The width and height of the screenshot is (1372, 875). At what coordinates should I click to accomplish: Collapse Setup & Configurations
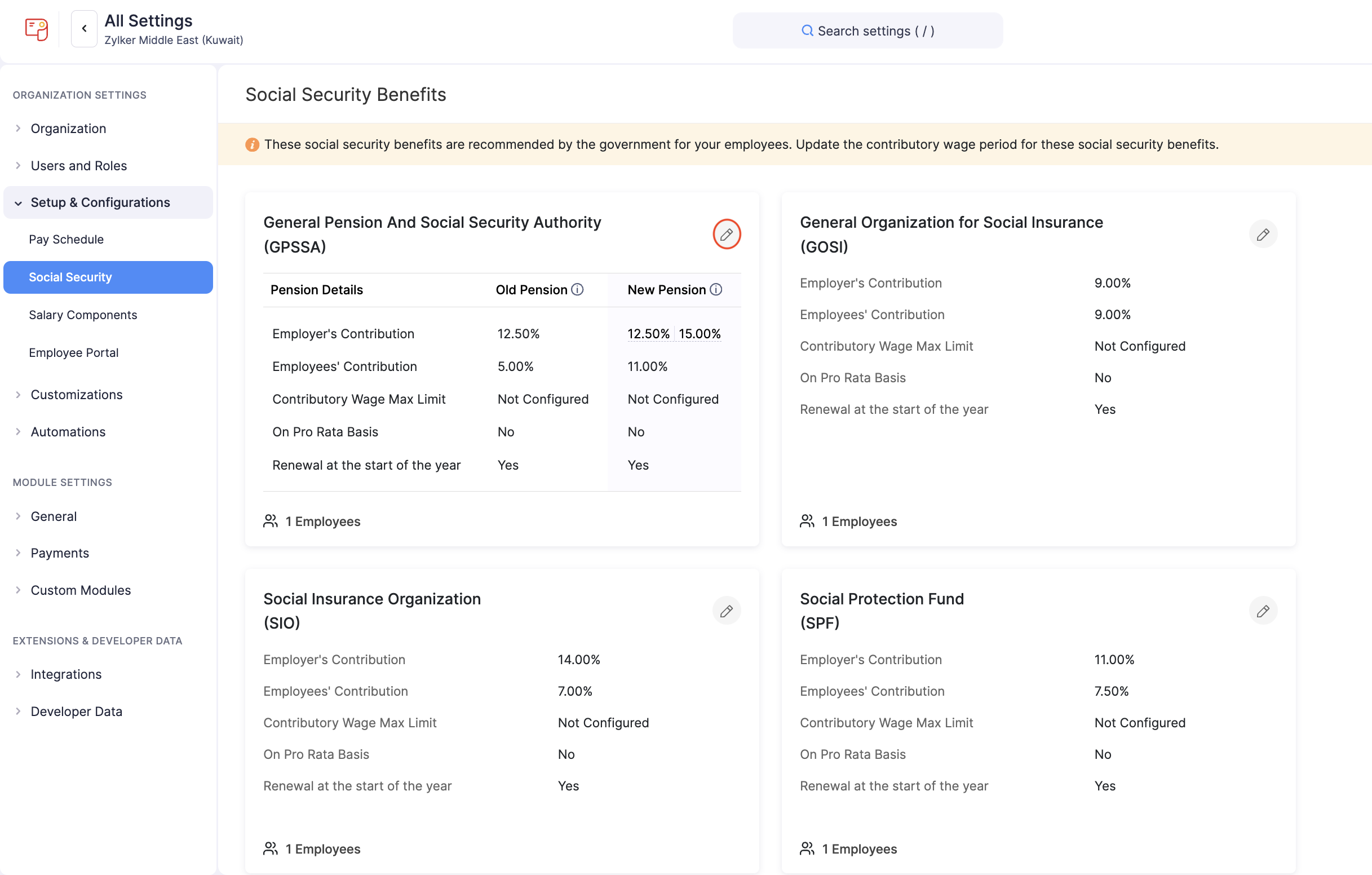point(100,202)
